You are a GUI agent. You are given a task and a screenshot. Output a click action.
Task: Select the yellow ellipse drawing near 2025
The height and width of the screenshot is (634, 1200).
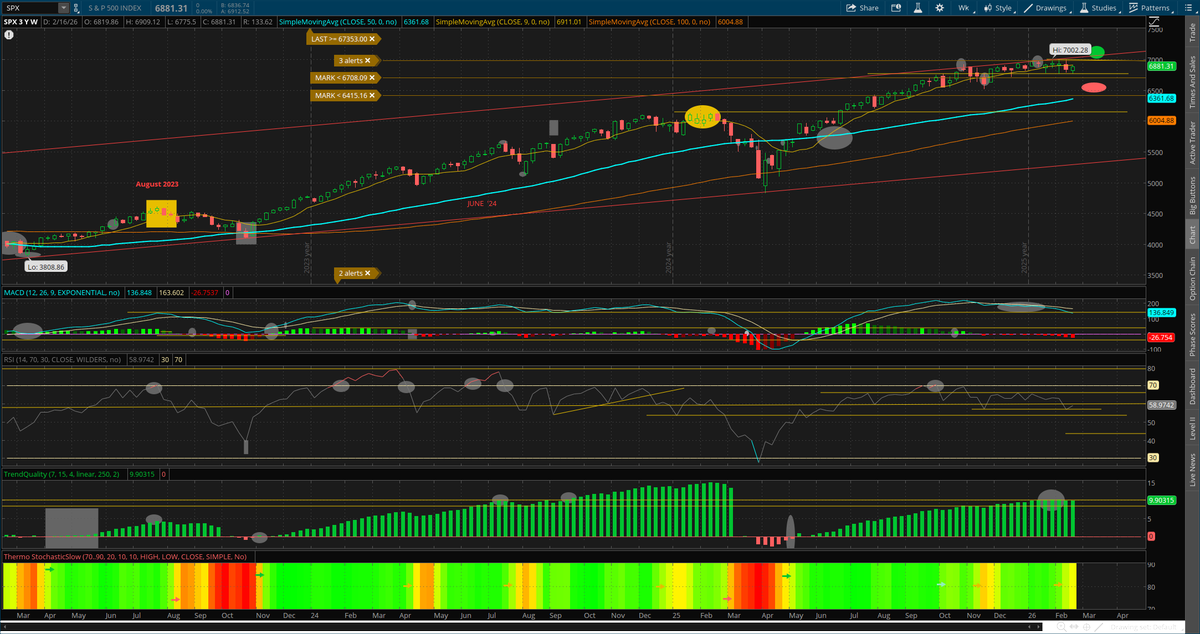click(703, 116)
